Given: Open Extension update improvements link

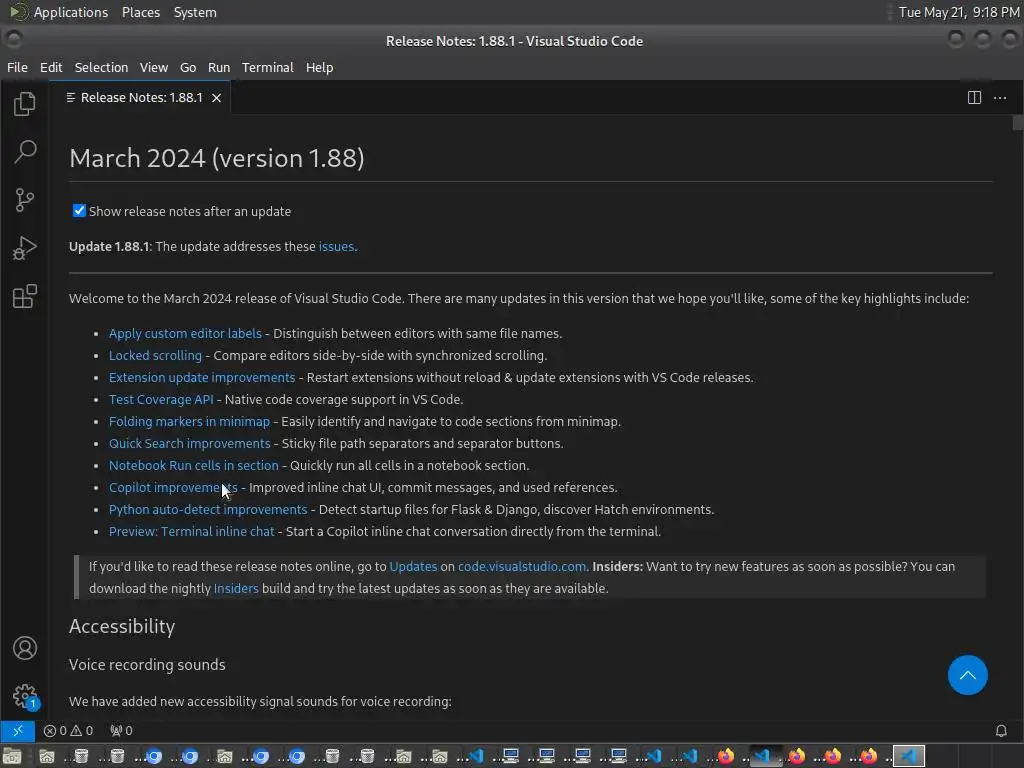Looking at the screenshot, I should [202, 377].
